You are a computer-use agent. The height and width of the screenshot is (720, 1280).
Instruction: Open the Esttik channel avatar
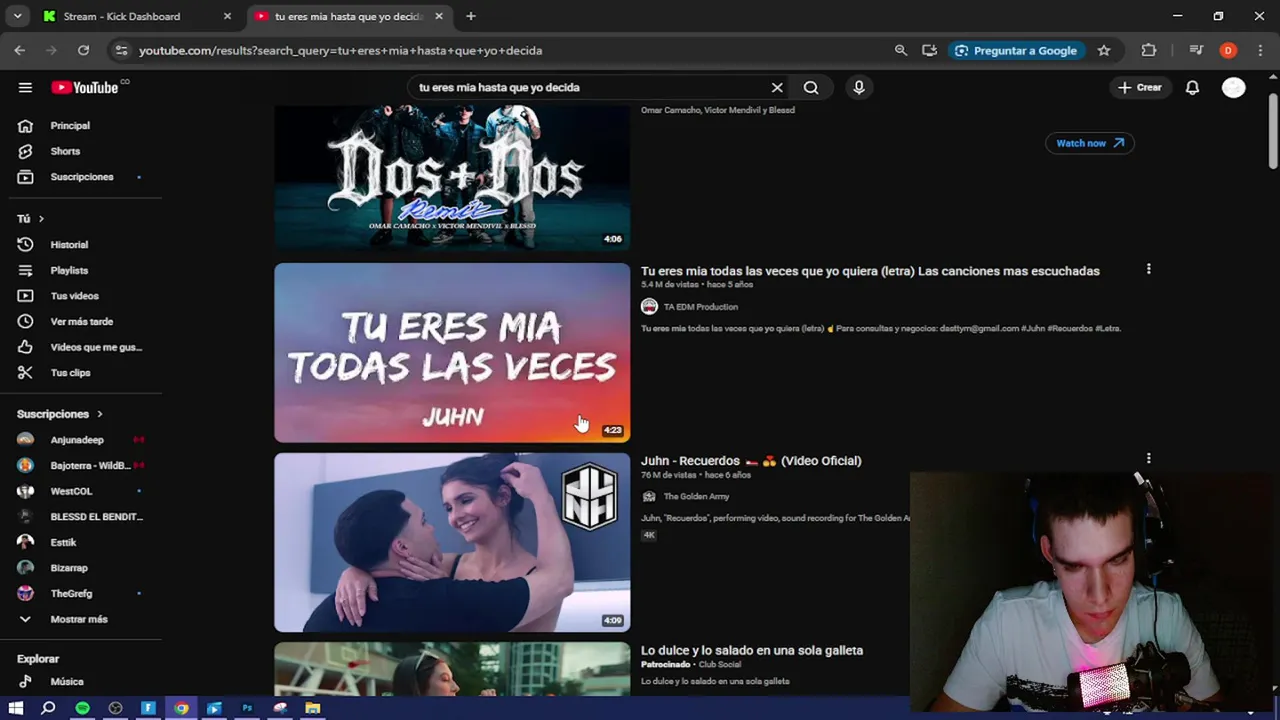pyautogui.click(x=25, y=542)
